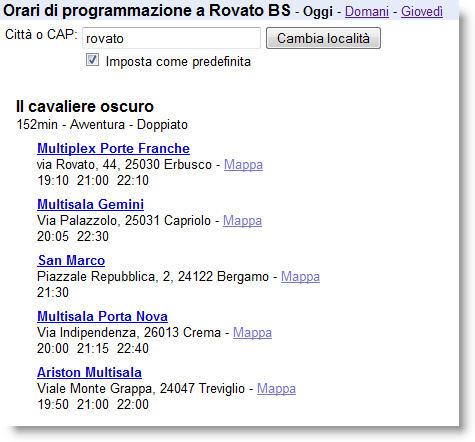475x442 pixels.
Task: Open Mappa link for Erbusco address
Action: 243,165
